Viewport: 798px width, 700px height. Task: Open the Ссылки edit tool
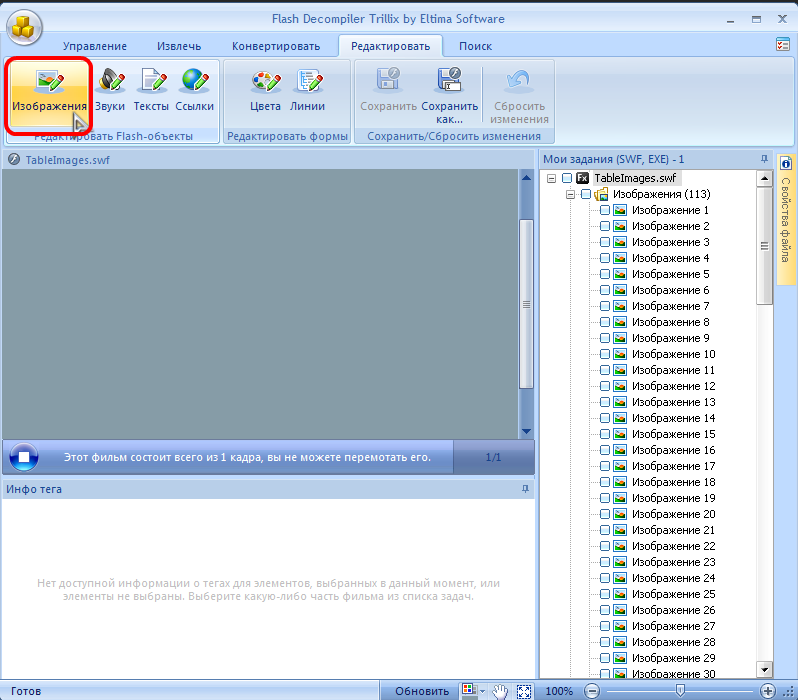pyautogui.click(x=194, y=90)
